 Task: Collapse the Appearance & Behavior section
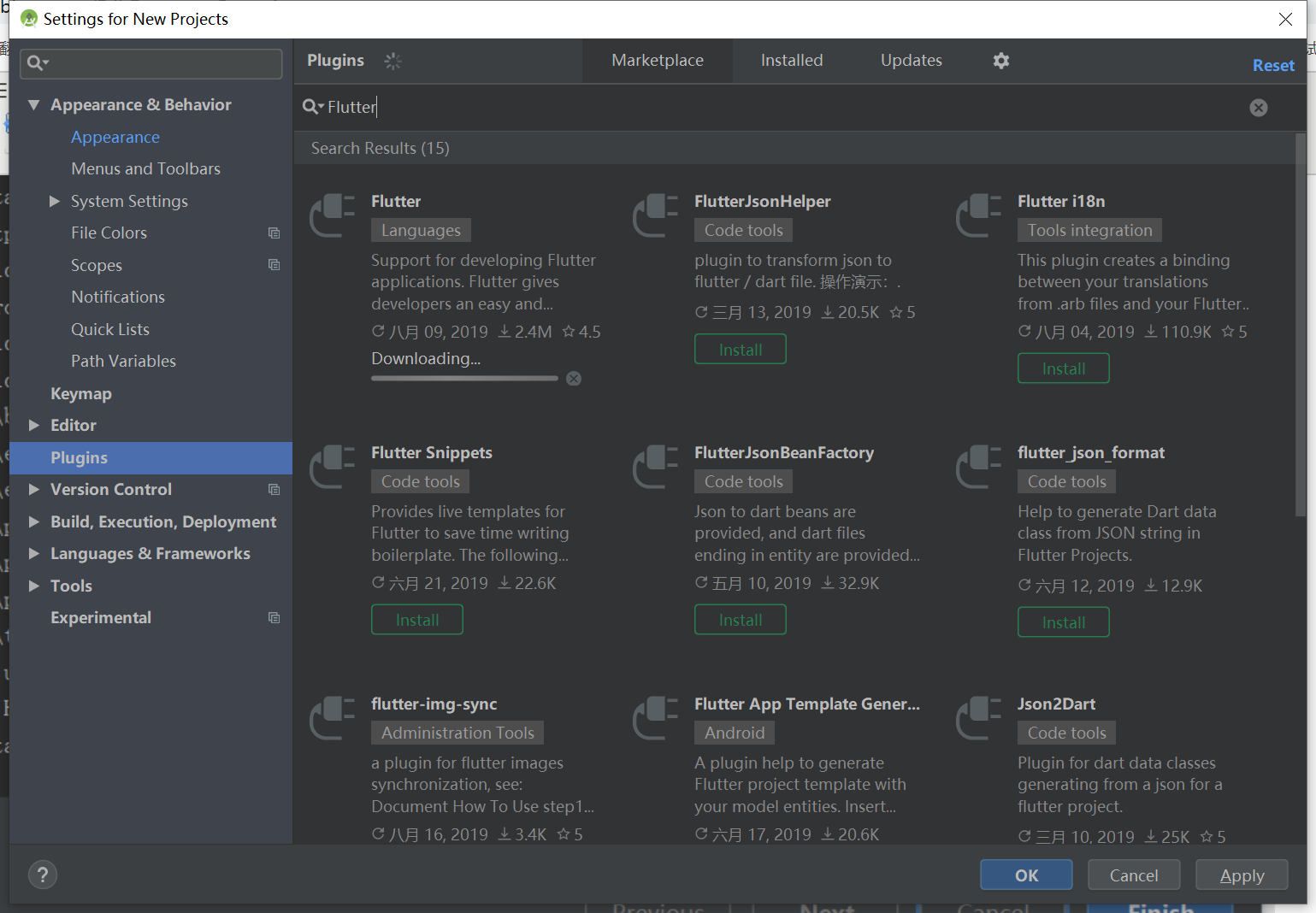tap(34, 105)
